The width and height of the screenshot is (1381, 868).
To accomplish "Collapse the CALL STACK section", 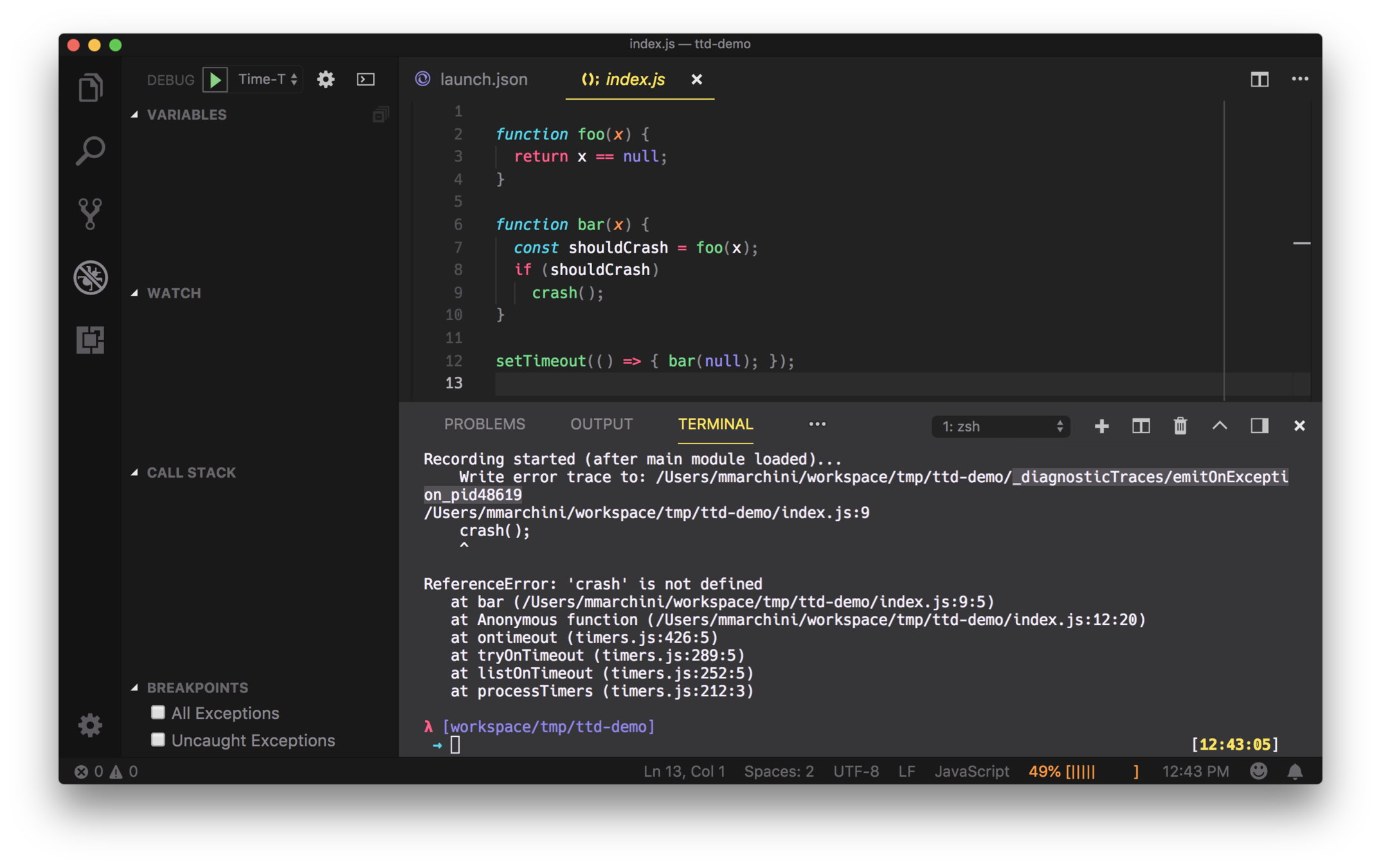I will tap(191, 473).
